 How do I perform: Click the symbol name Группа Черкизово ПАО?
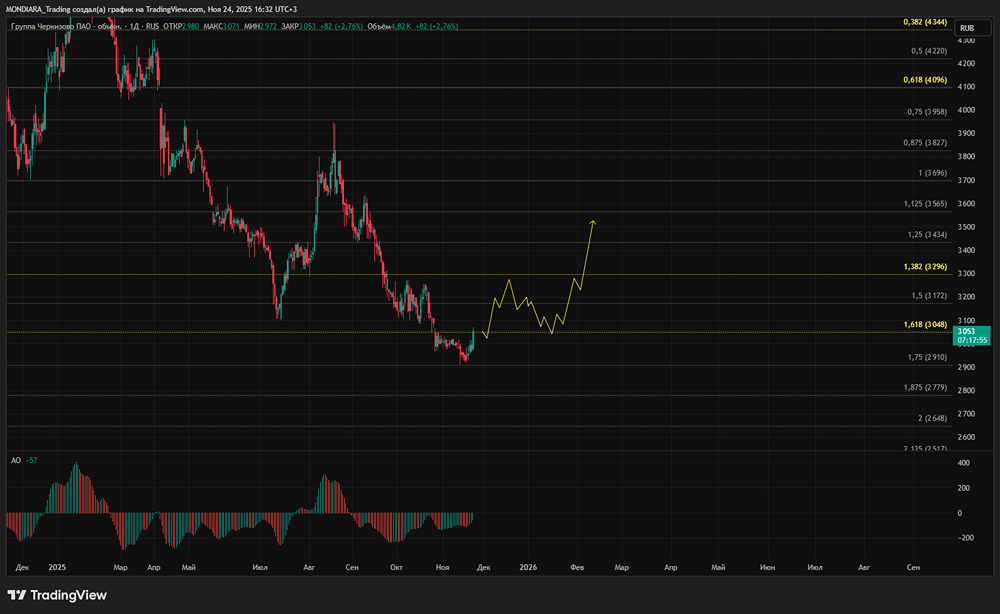(52, 26)
